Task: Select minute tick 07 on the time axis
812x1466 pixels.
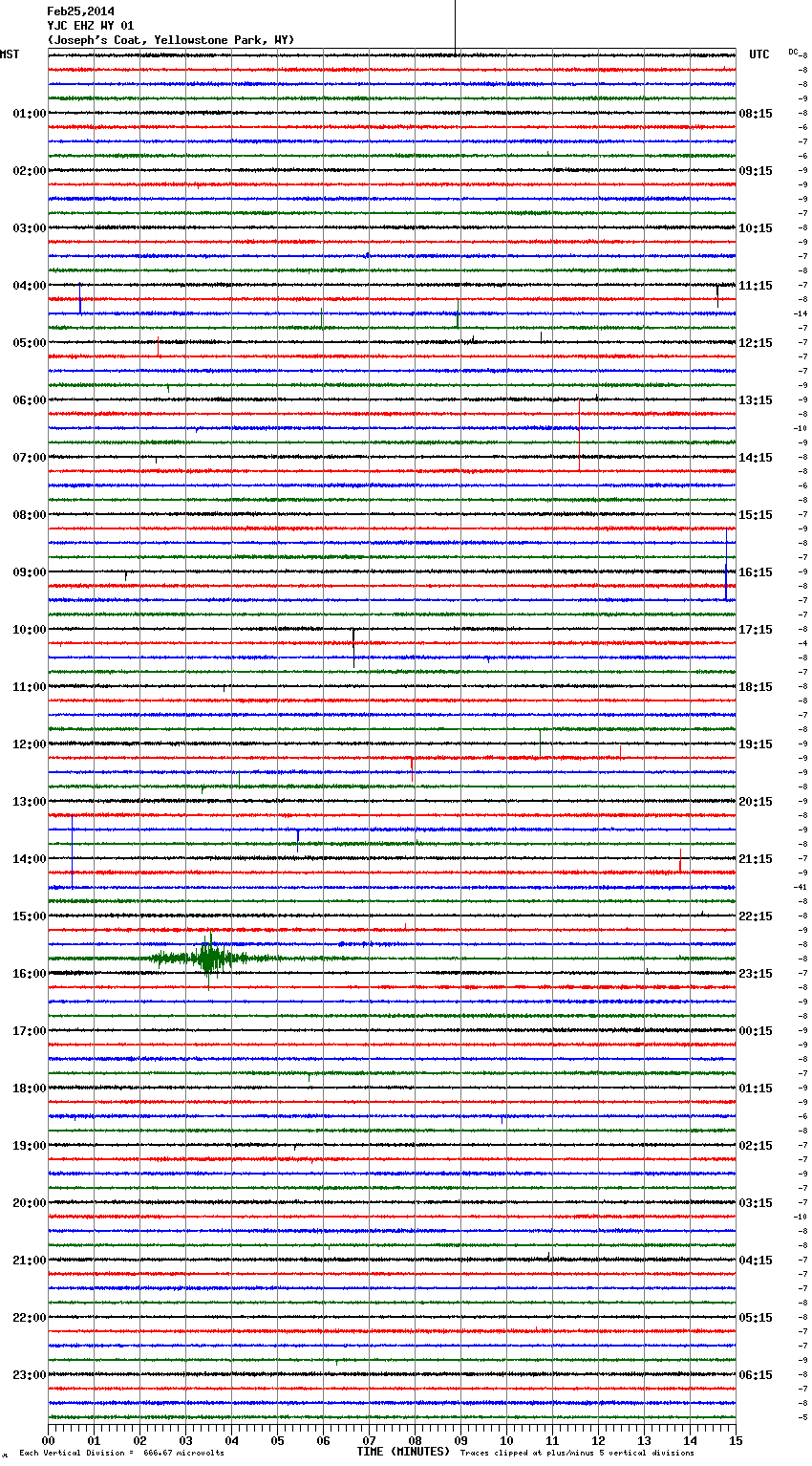Action: click(370, 1440)
